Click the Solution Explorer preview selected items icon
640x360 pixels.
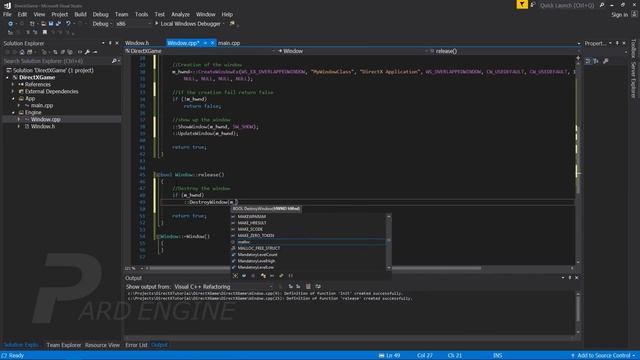click(x=95, y=52)
